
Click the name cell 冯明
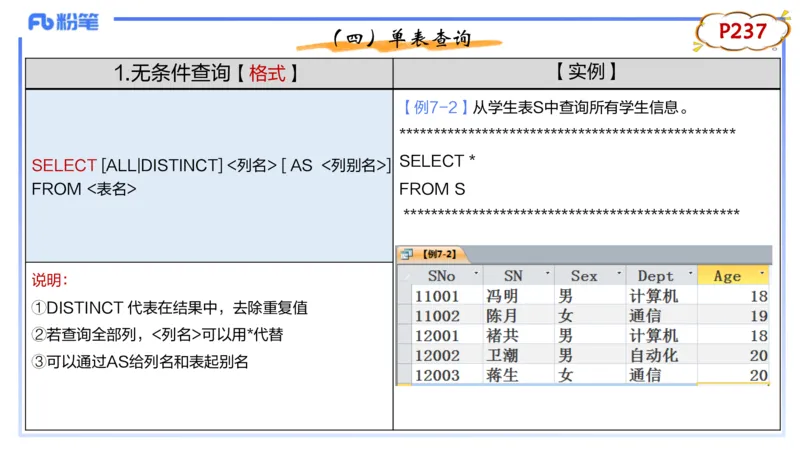point(519,296)
